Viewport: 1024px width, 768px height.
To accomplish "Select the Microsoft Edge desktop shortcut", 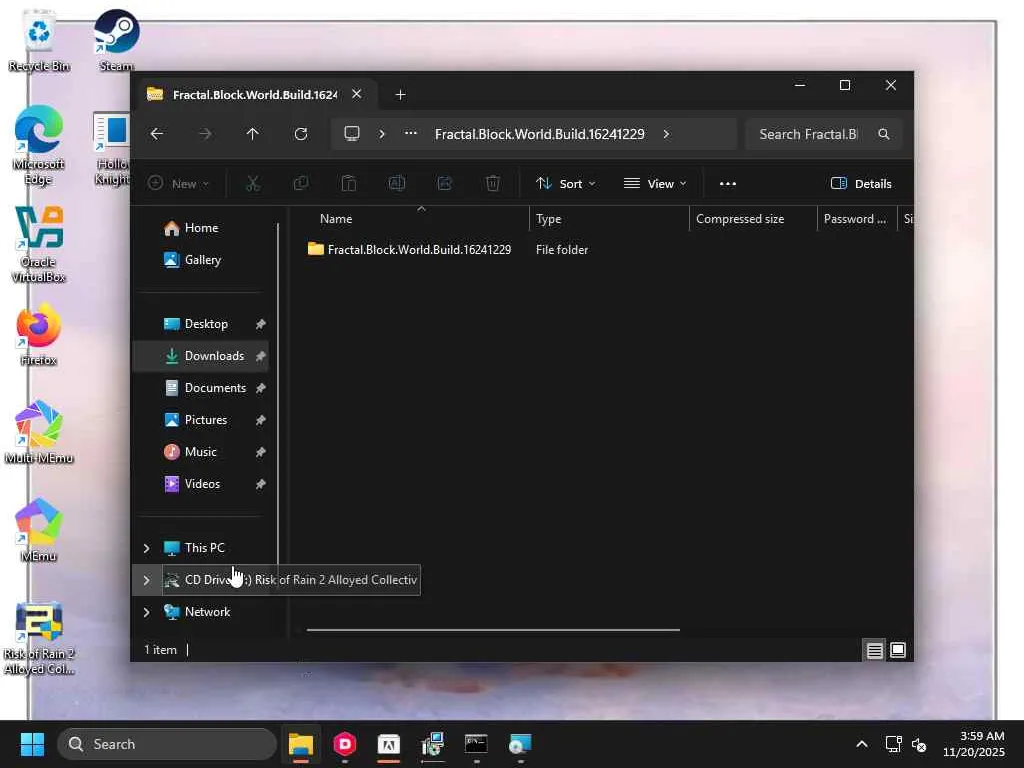I will [x=39, y=145].
